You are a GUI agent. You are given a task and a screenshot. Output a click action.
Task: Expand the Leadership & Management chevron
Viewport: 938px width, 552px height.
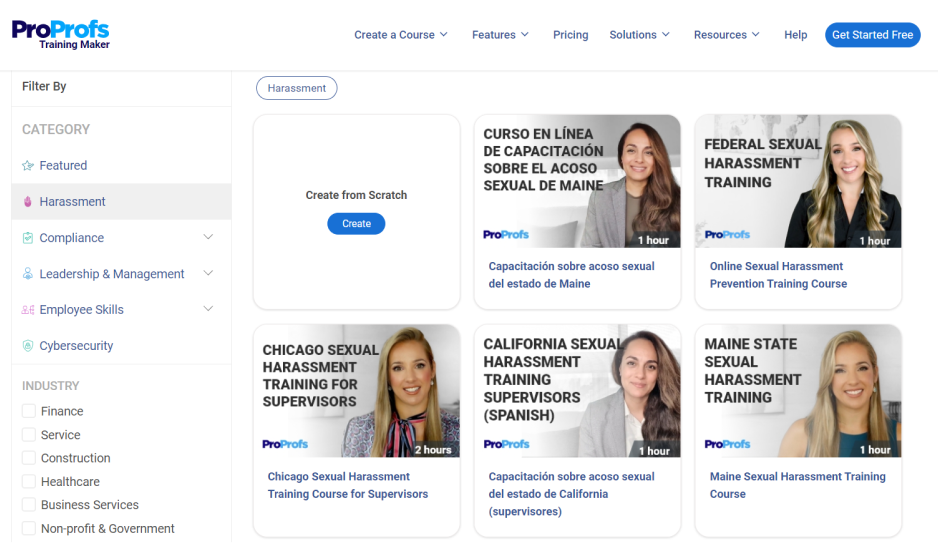click(x=208, y=273)
